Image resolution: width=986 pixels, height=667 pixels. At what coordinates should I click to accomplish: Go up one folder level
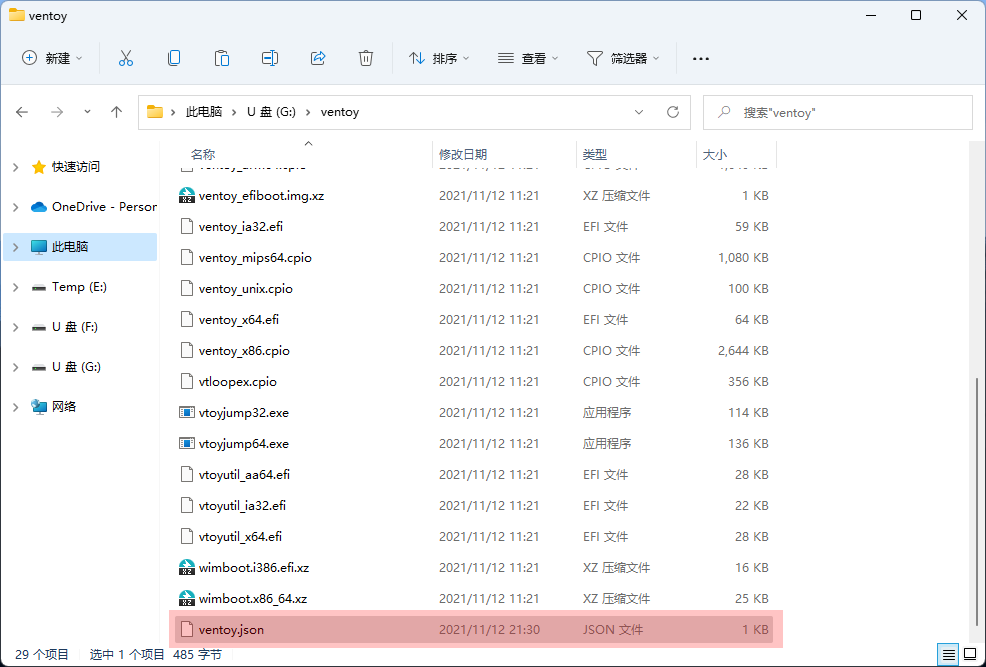pos(116,112)
